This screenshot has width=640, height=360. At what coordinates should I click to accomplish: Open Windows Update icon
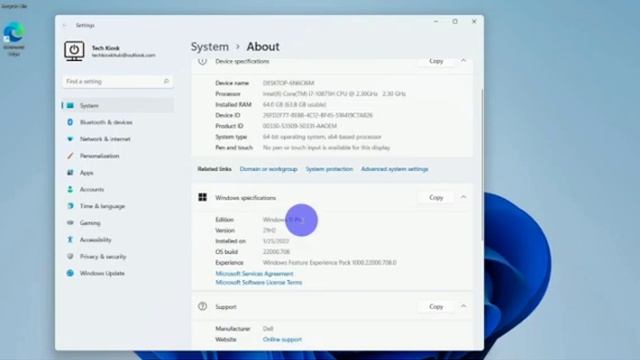(x=70, y=273)
